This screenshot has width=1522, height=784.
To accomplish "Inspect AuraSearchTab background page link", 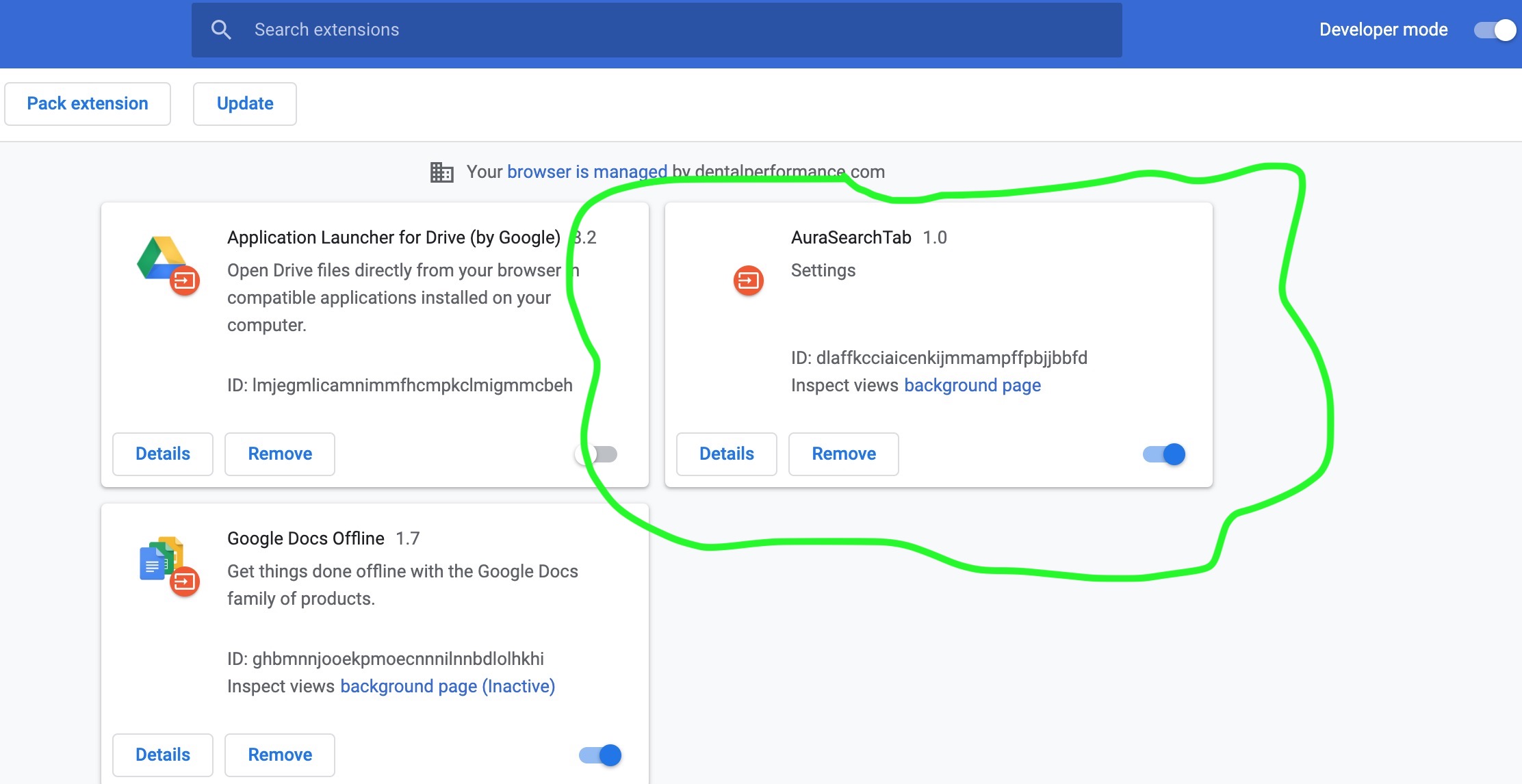I will pos(972,385).
